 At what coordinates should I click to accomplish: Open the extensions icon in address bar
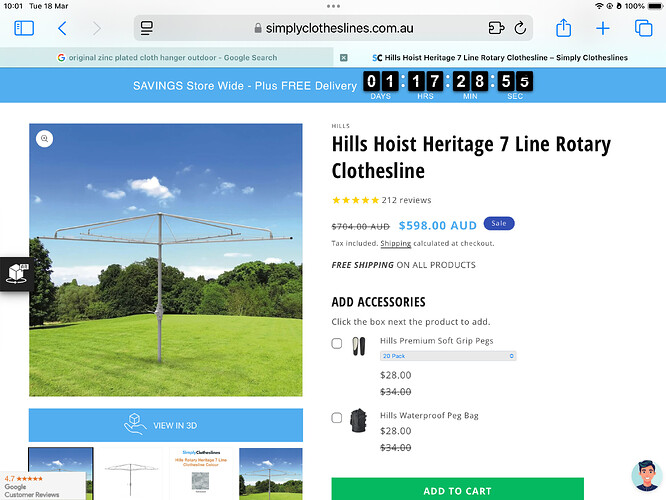(x=496, y=28)
